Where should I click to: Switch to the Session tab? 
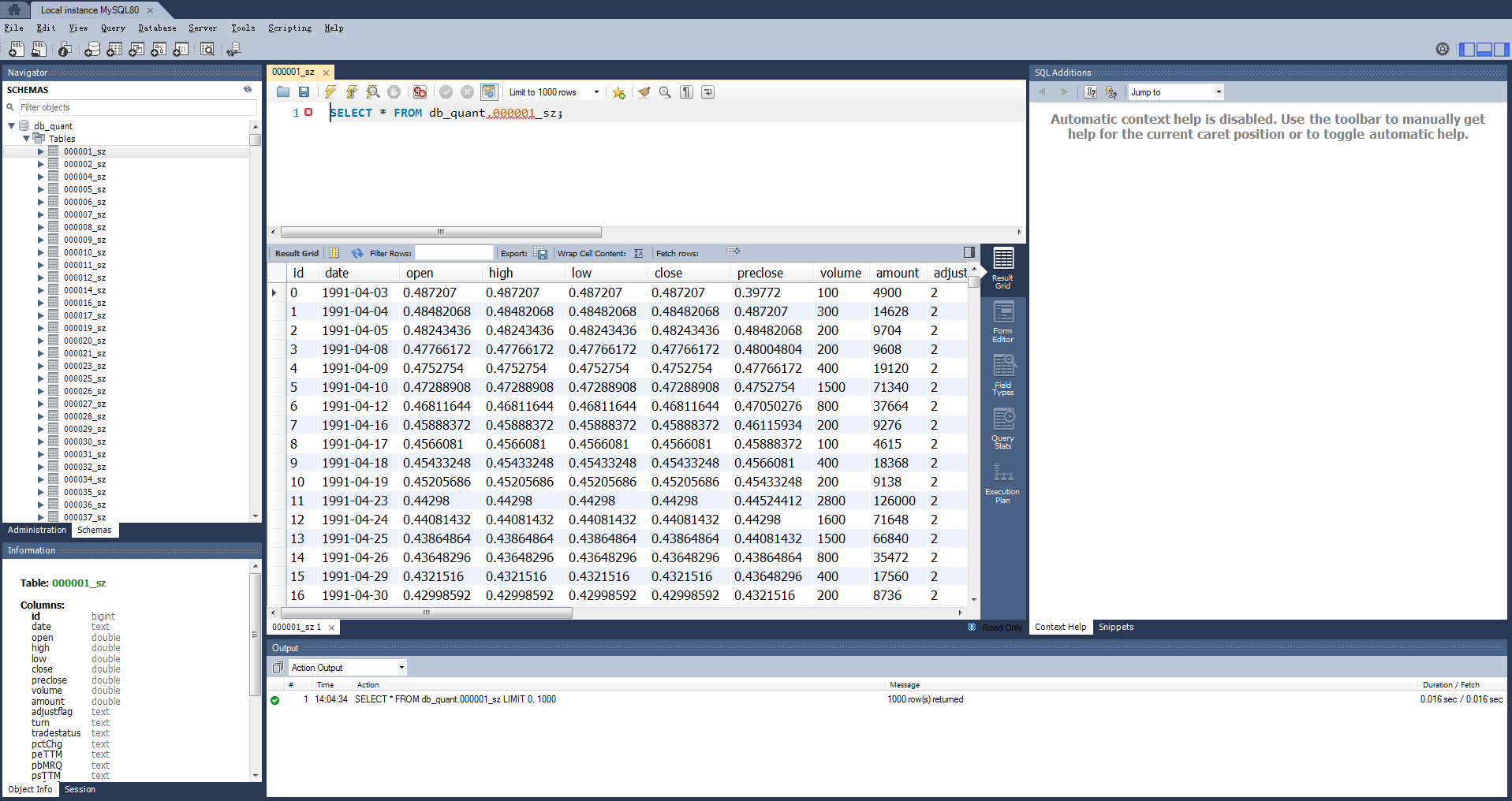pyautogui.click(x=80, y=789)
